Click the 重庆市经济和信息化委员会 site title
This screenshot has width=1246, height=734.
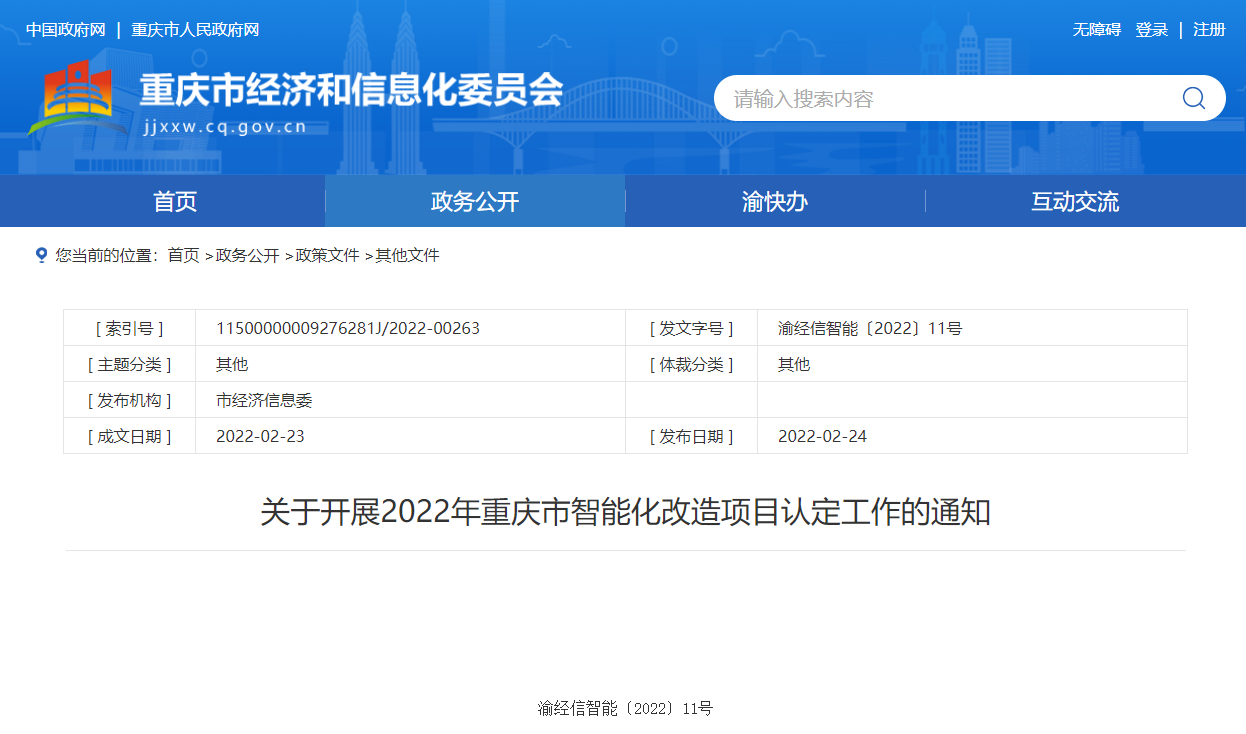pos(350,90)
